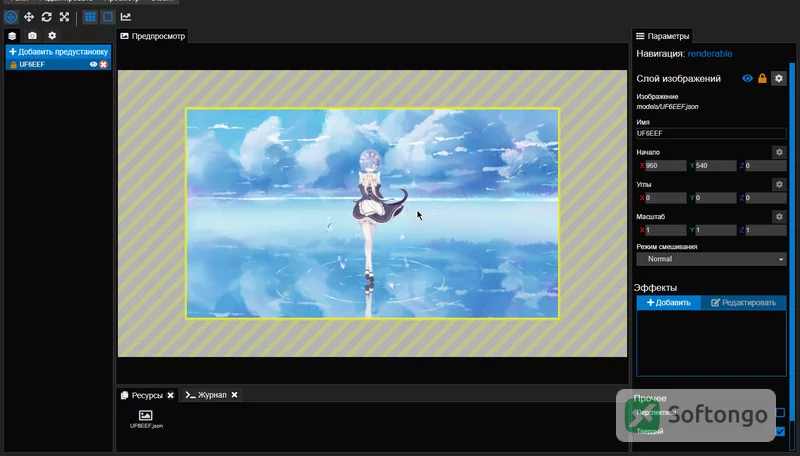Screen dimensions: 800x456
Task: Open the Режим смешивания Normal dropdown
Action: (x=711, y=259)
